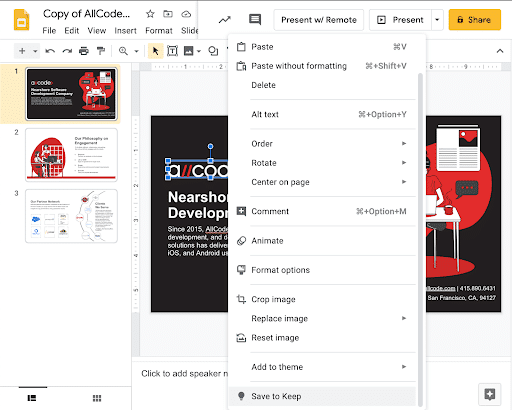
Task: Click the yellow Share button
Action: [x=475, y=20]
